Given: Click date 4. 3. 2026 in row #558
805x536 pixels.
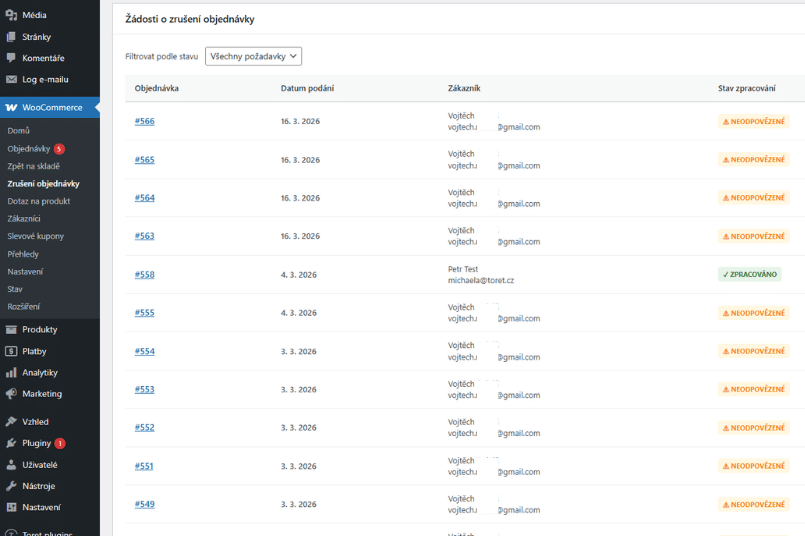Looking at the screenshot, I should [299, 275].
